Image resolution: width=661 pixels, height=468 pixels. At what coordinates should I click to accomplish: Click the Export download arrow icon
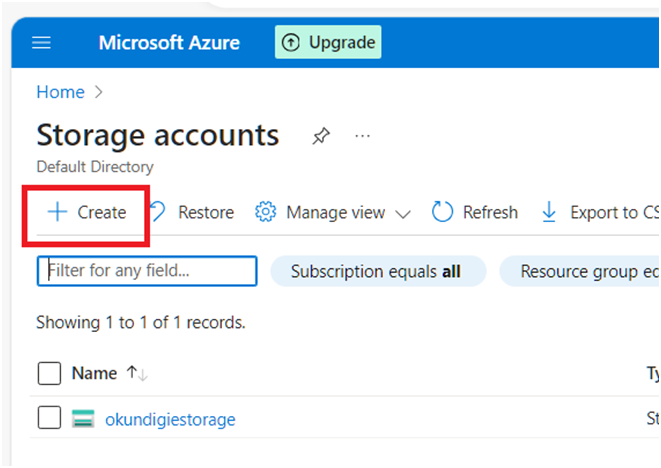pyautogui.click(x=549, y=212)
